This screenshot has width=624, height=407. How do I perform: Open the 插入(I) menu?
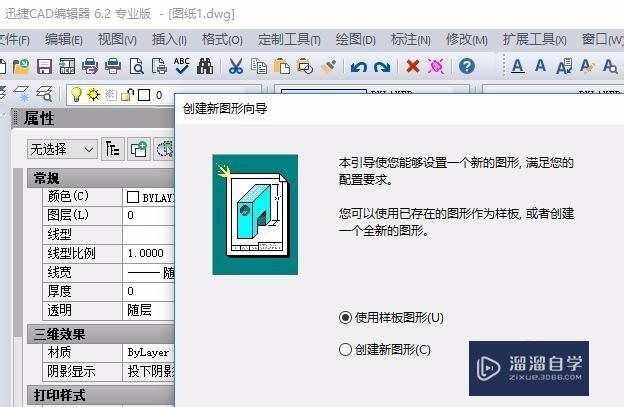tap(169, 40)
